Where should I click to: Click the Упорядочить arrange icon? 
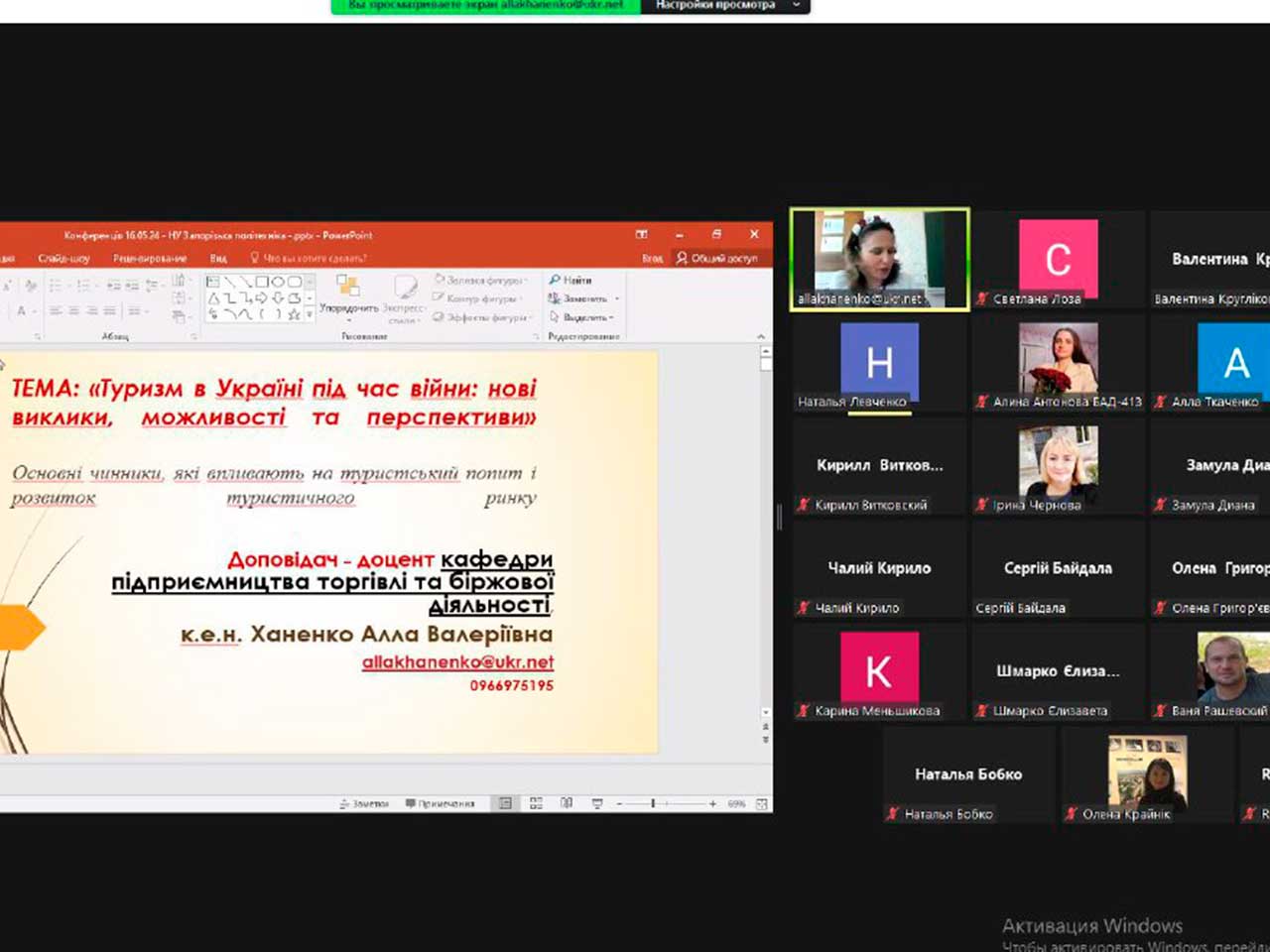point(347,289)
